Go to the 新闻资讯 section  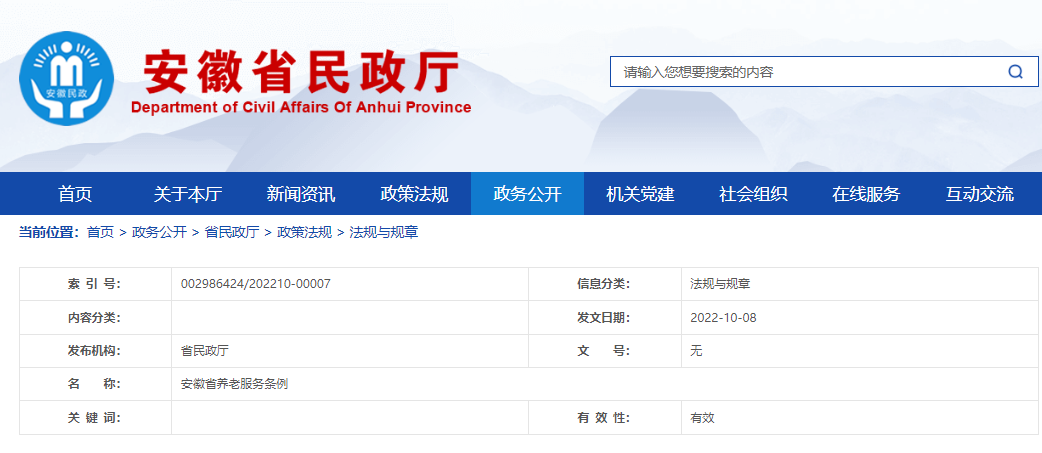point(301,194)
